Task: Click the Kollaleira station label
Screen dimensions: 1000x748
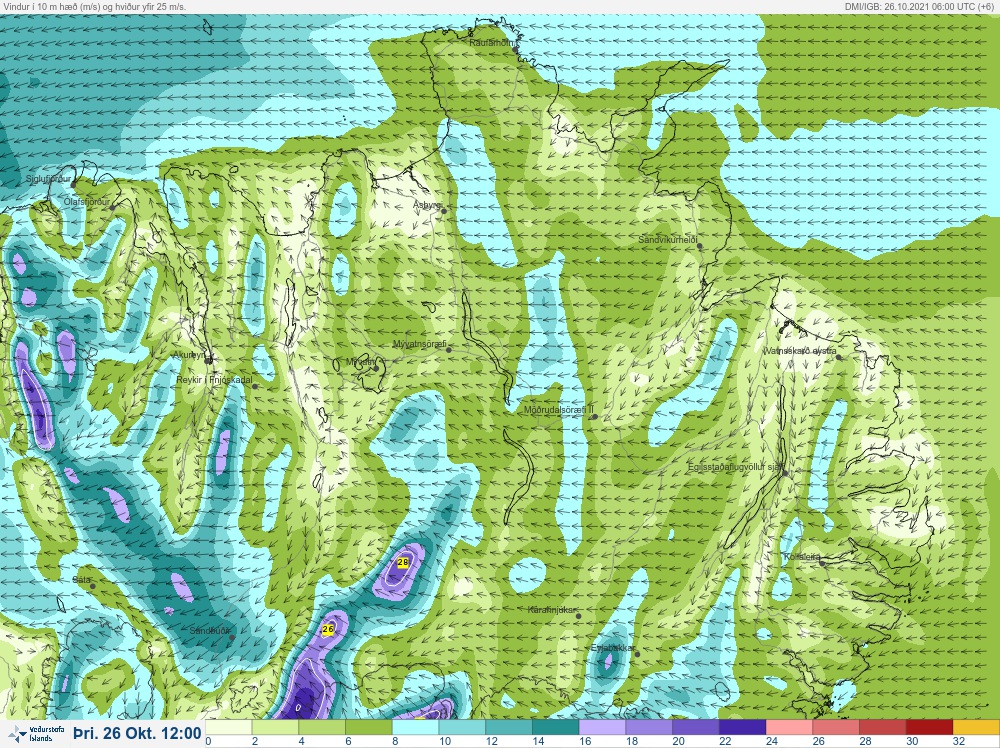Action: pyautogui.click(x=802, y=557)
